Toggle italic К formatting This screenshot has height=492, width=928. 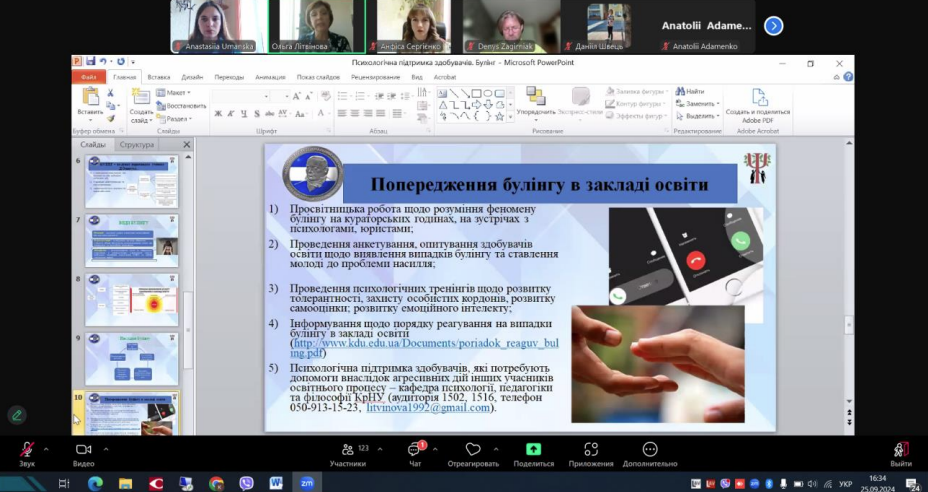[x=231, y=114]
